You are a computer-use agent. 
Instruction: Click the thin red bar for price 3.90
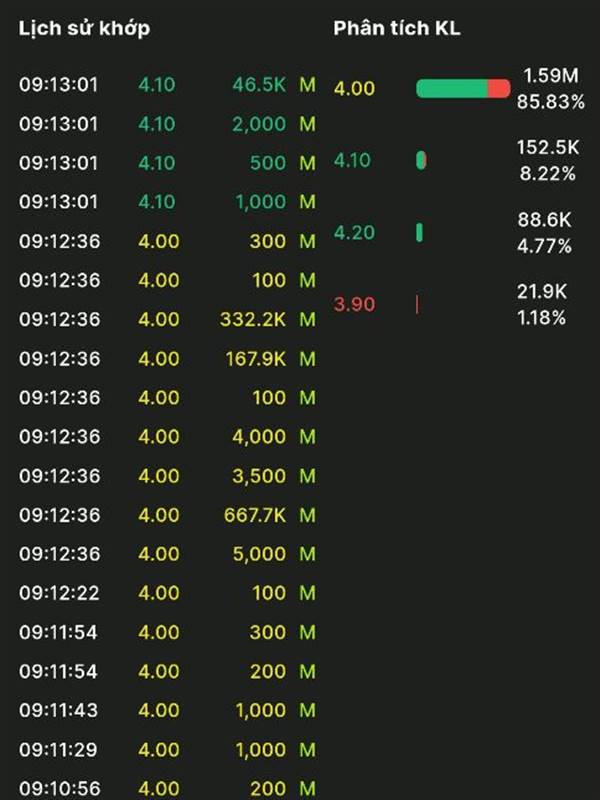[417, 304]
